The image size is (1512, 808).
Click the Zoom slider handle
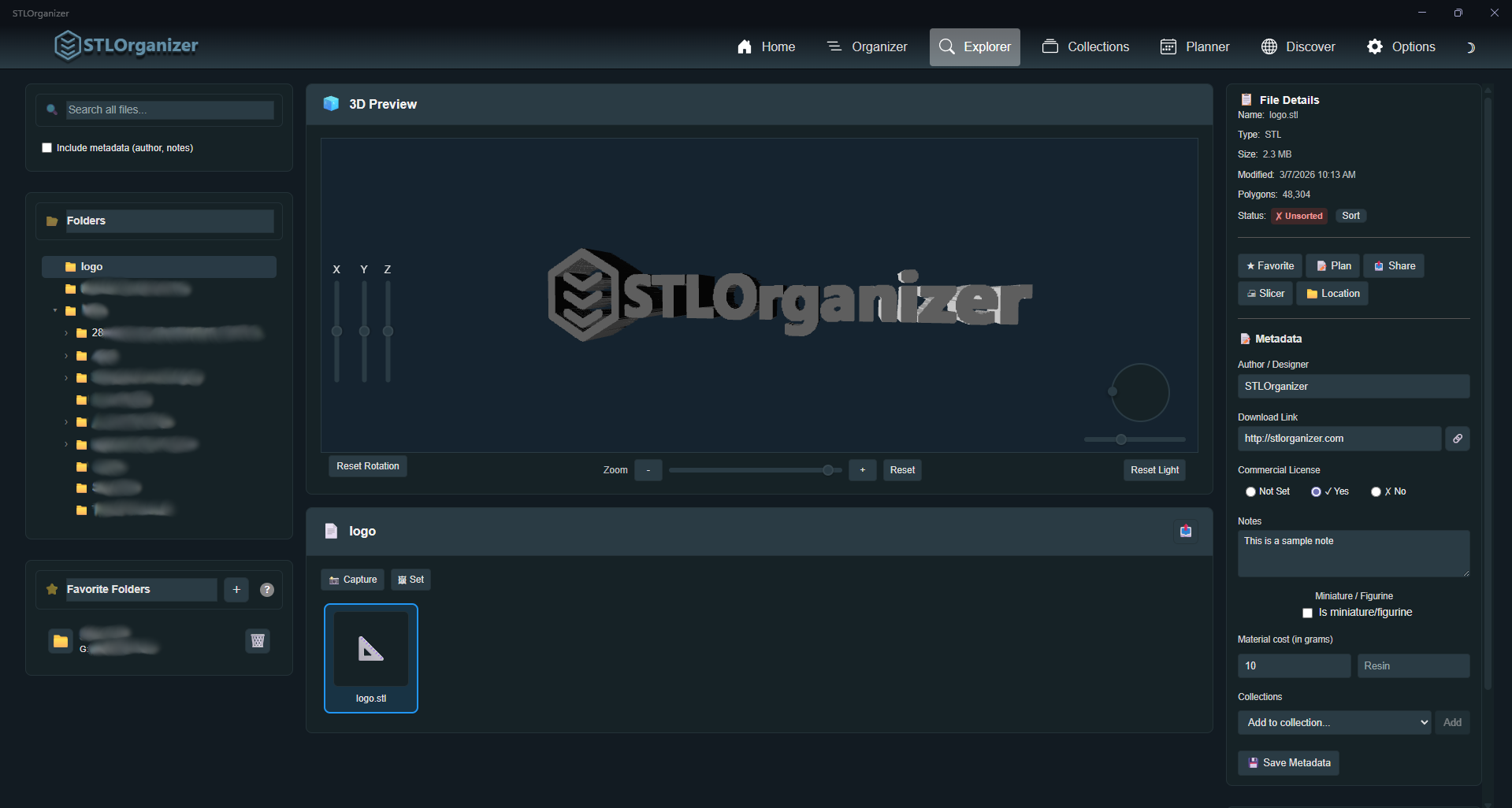827,470
